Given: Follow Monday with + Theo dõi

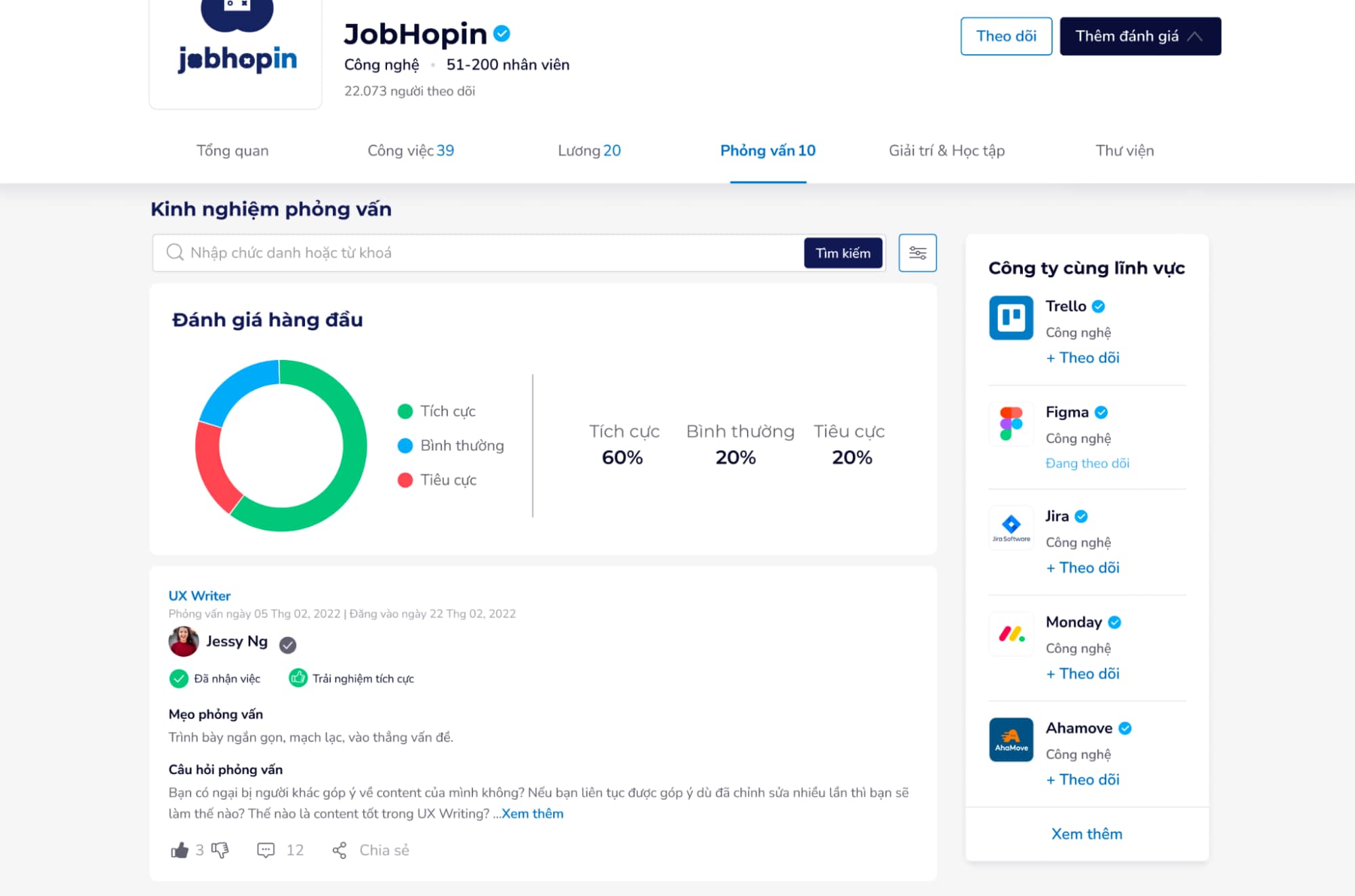Looking at the screenshot, I should pyautogui.click(x=1083, y=674).
